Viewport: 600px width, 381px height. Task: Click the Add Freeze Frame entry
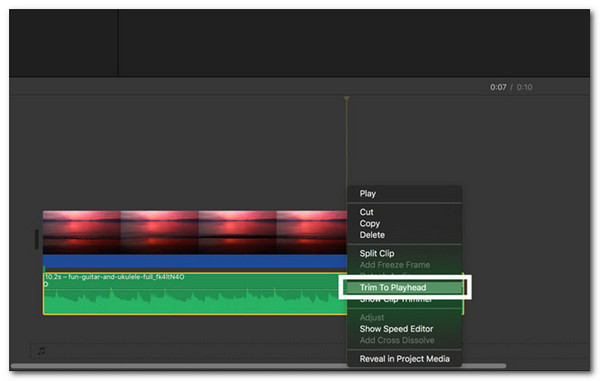pos(395,265)
